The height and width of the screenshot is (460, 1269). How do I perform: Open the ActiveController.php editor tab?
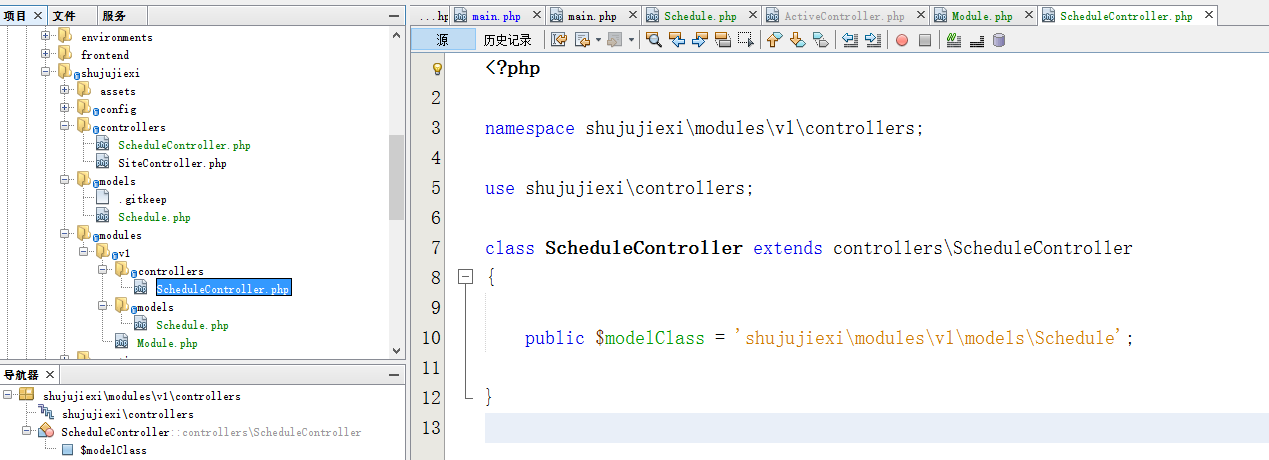click(844, 16)
